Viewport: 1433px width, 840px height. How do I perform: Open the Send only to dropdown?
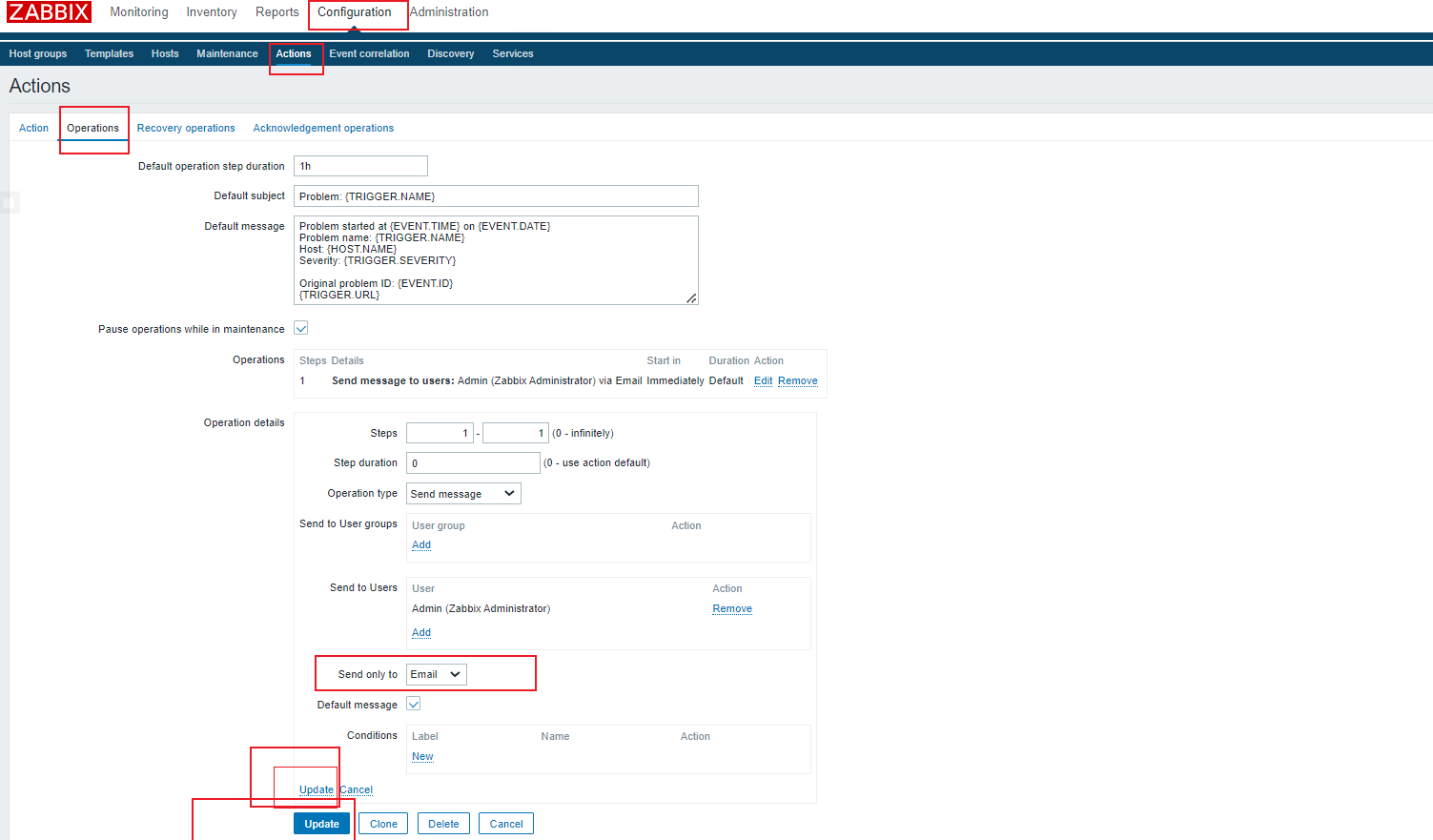coord(437,674)
